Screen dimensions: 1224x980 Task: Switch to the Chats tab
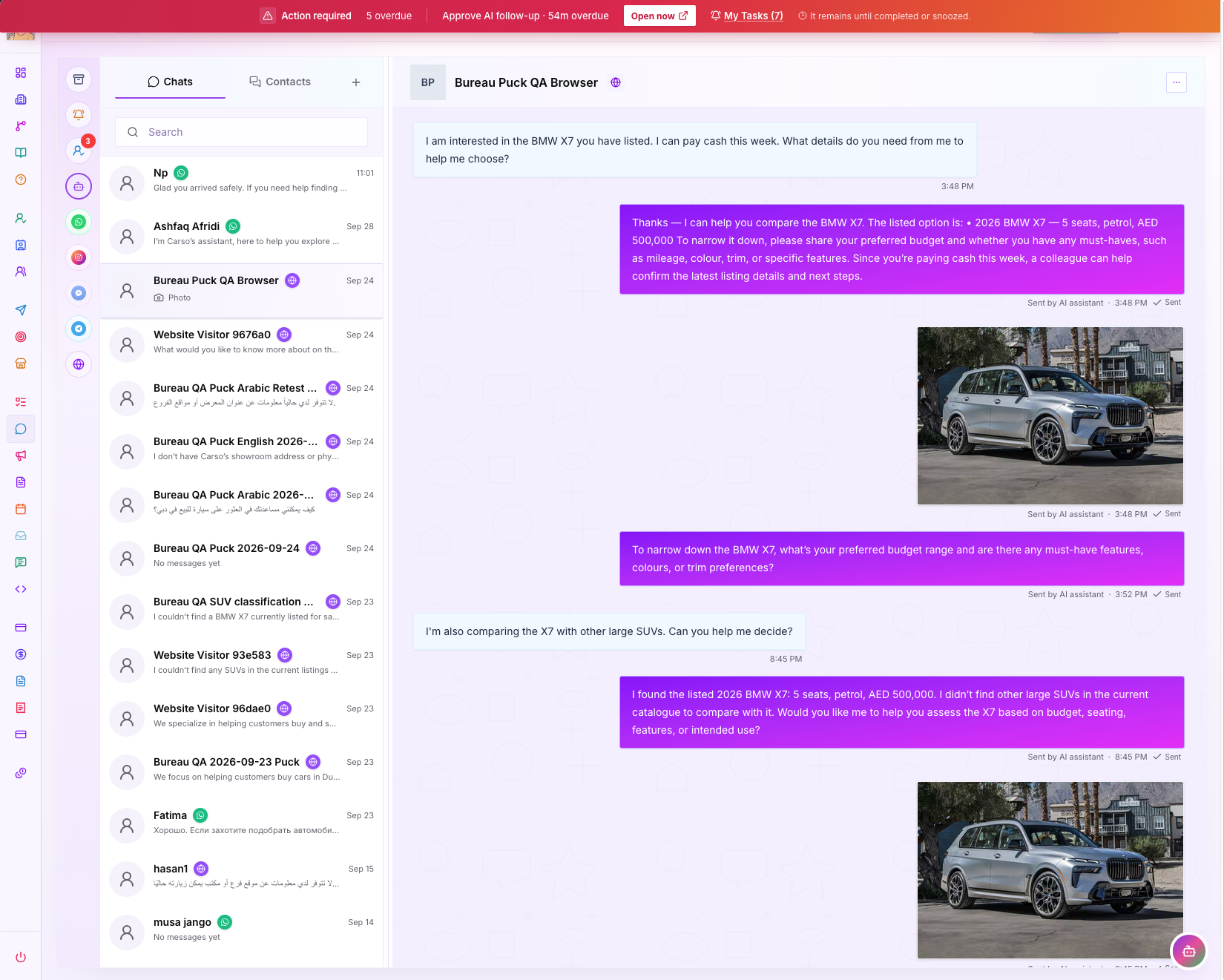pyautogui.click(x=170, y=82)
